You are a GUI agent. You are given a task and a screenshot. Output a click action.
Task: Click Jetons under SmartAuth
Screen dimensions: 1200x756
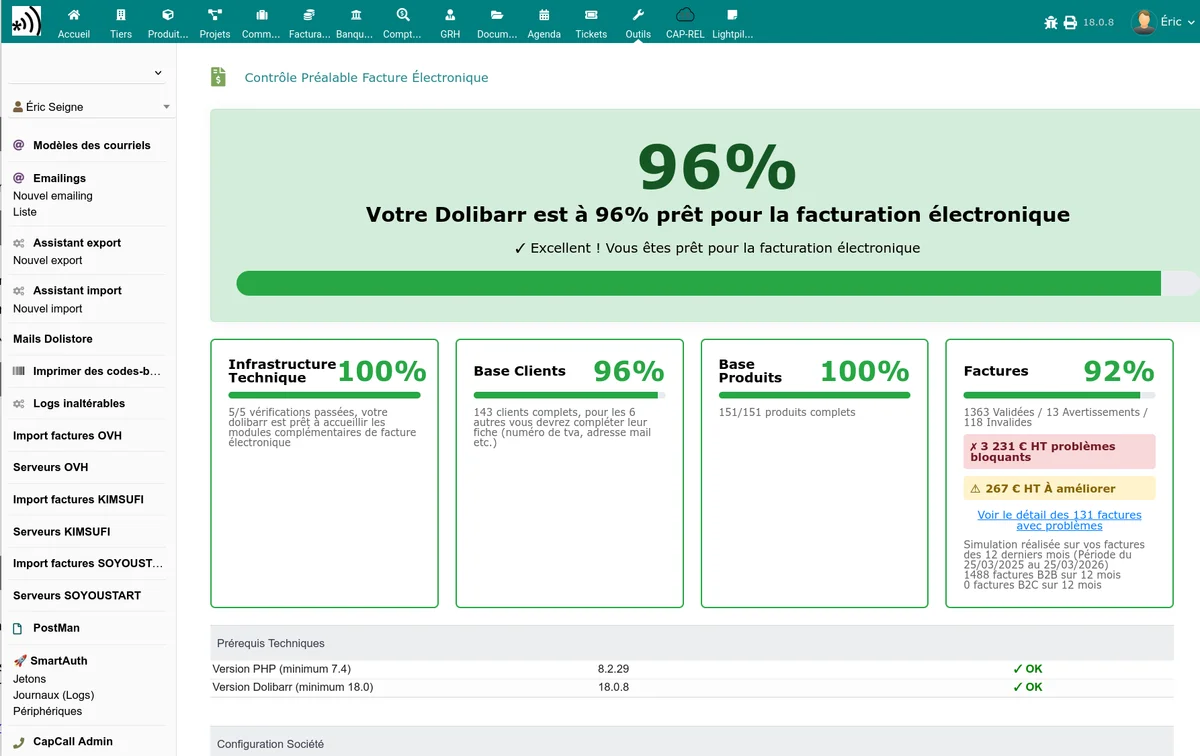[30, 679]
